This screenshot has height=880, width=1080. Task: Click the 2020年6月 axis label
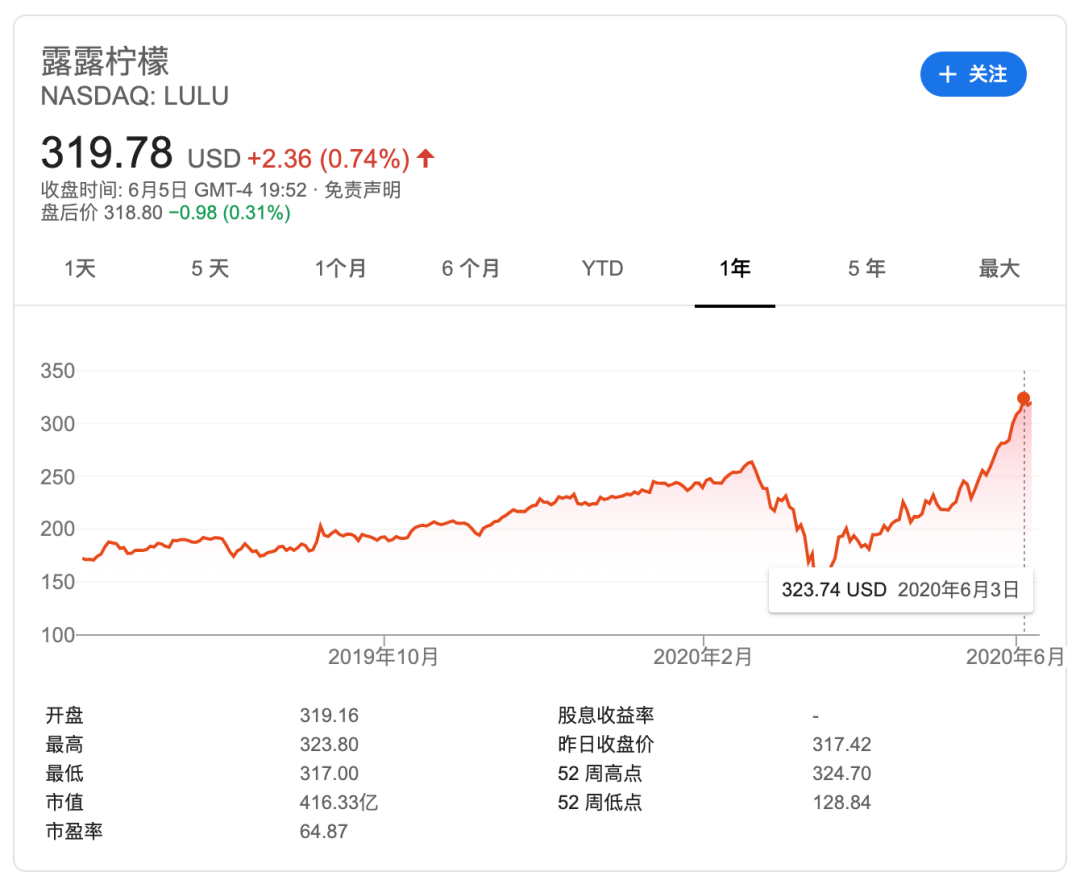coord(1015,657)
